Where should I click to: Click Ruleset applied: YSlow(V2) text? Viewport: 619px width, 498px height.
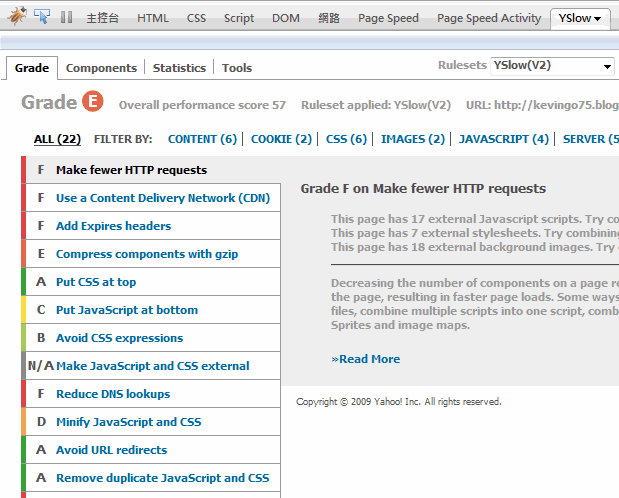pyautogui.click(x=376, y=105)
